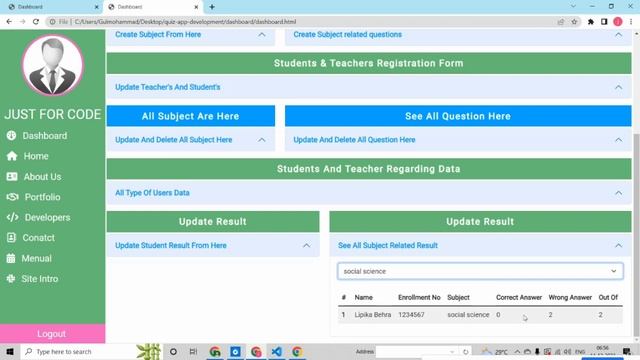Open the Dashboard sidebar menu item
Image resolution: width=640 pixels, height=360 pixels.
click(44, 136)
